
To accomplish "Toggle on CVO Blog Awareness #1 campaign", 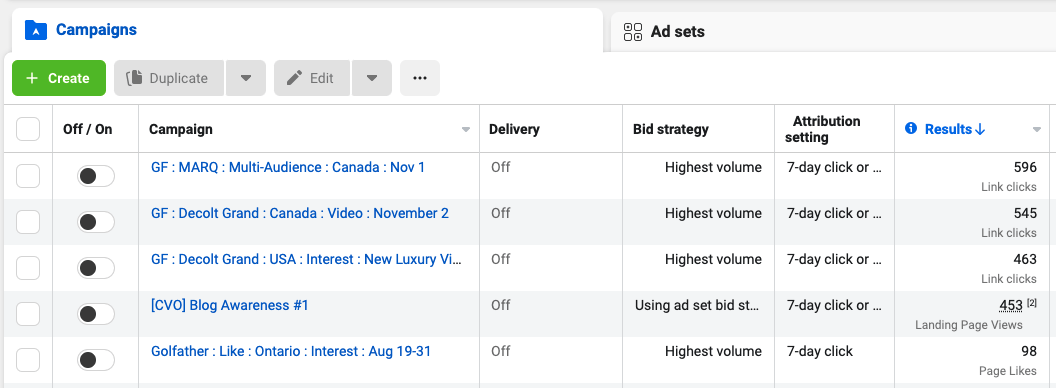I will pyautogui.click(x=96, y=315).
